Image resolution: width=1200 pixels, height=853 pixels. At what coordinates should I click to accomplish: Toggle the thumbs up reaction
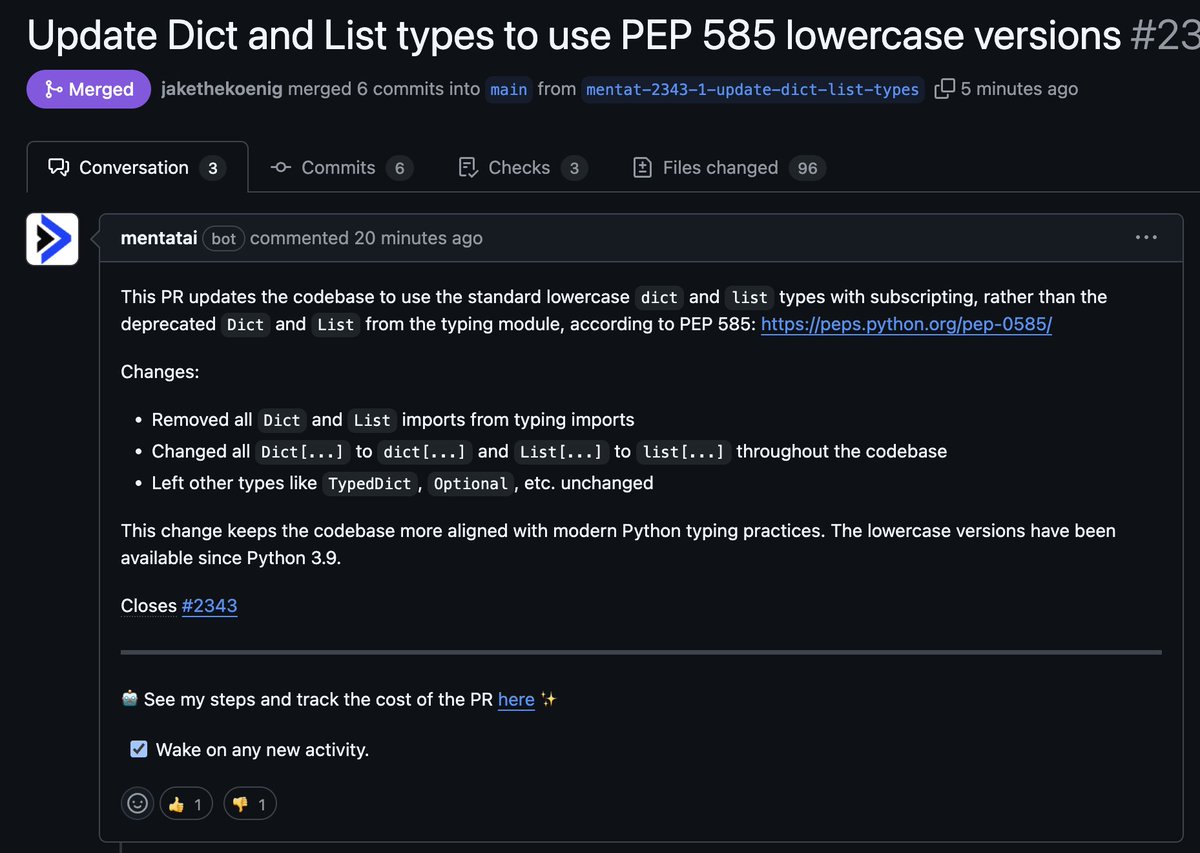pos(185,804)
